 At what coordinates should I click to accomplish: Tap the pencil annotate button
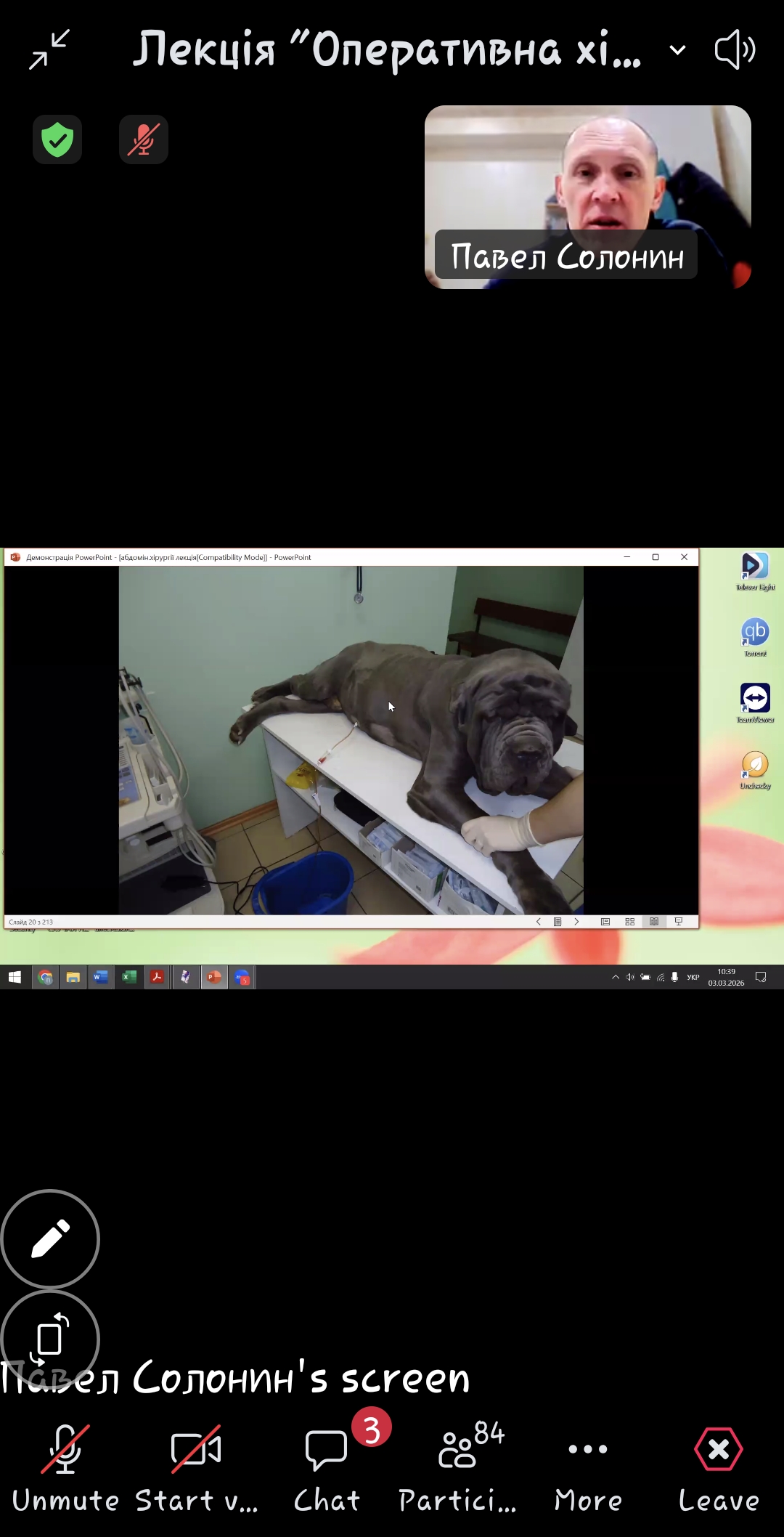[x=50, y=1238]
